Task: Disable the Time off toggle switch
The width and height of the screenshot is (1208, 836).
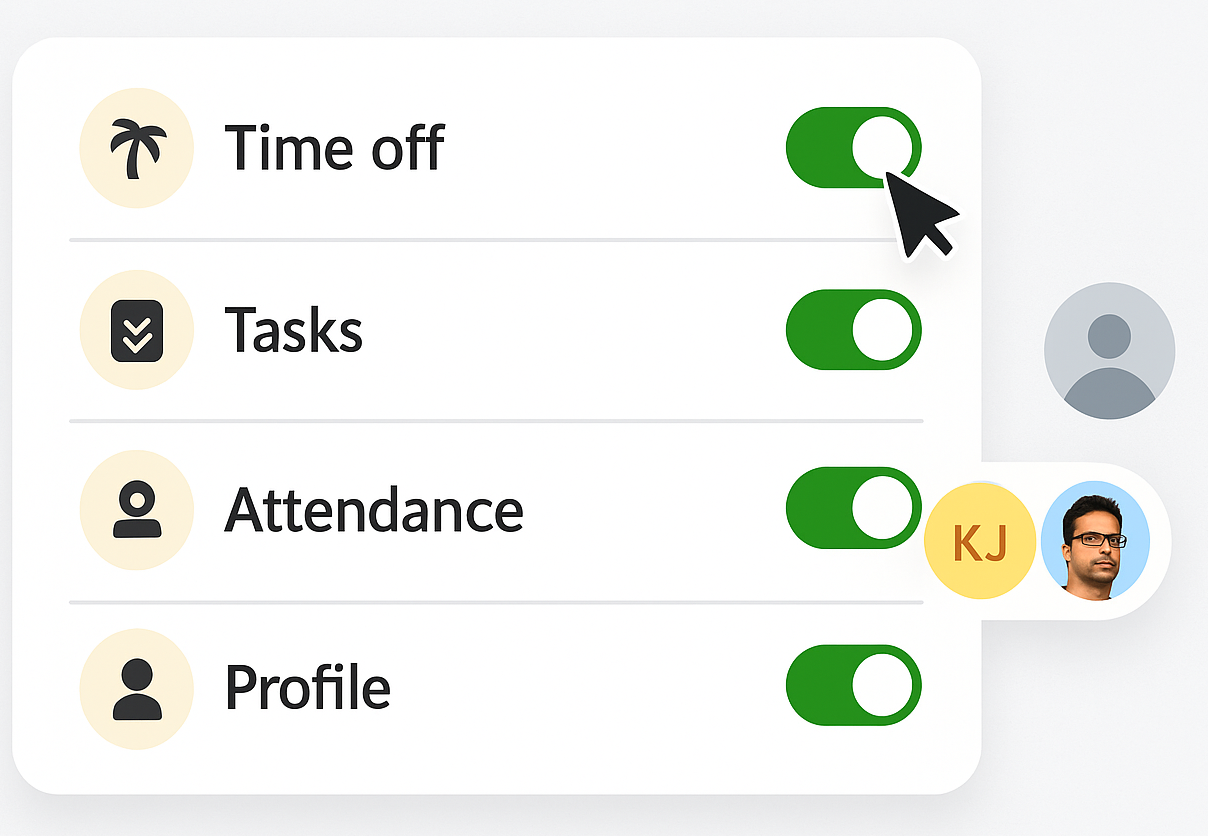Action: tap(853, 148)
